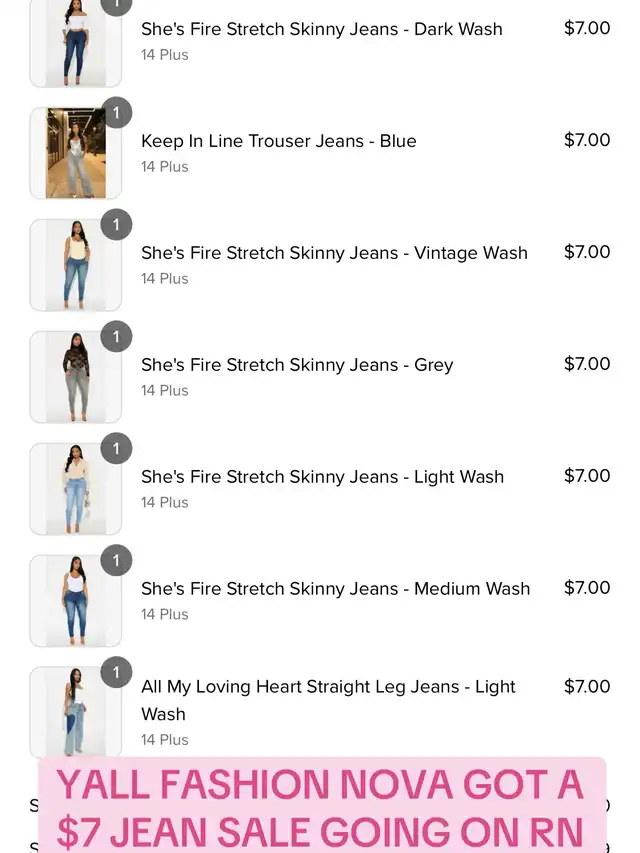The width and height of the screenshot is (640, 853).
Task: Tap quantity badge on Straight Leg Jeans item
Action: click(x=116, y=673)
